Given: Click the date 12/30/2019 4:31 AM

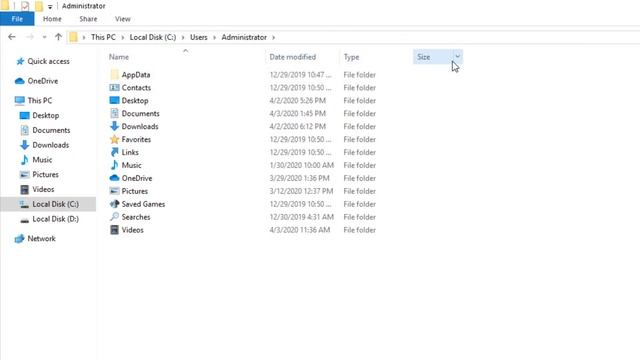Looking at the screenshot, I should [x=302, y=217].
